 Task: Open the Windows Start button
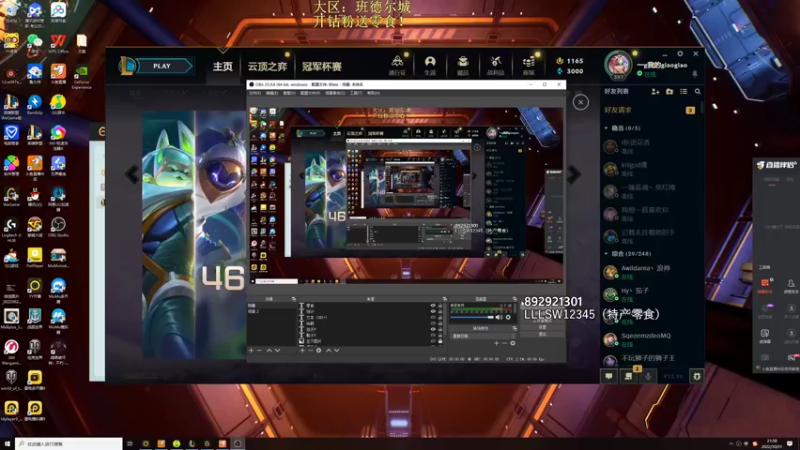(x=7, y=444)
